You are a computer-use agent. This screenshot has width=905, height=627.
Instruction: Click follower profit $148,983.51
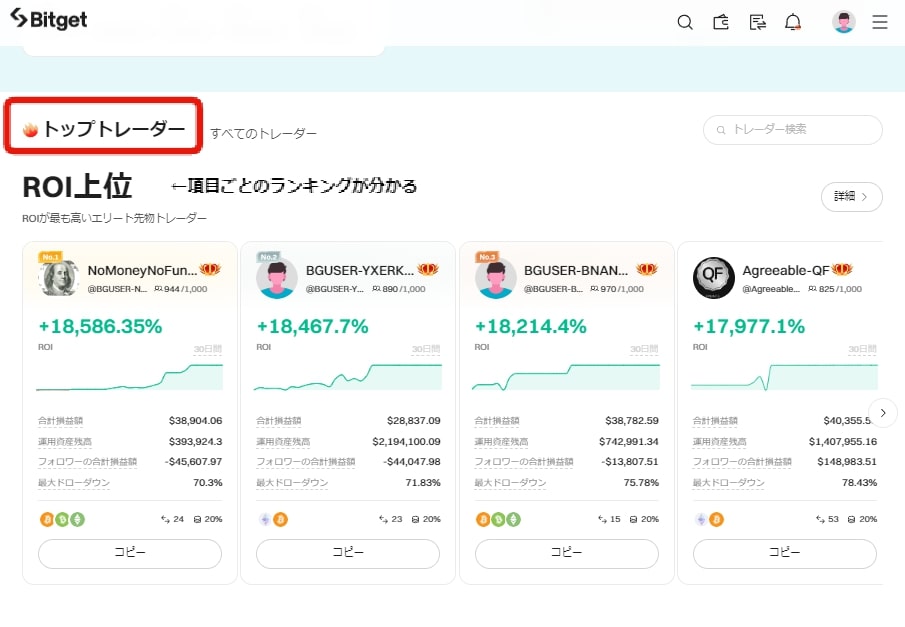click(847, 462)
